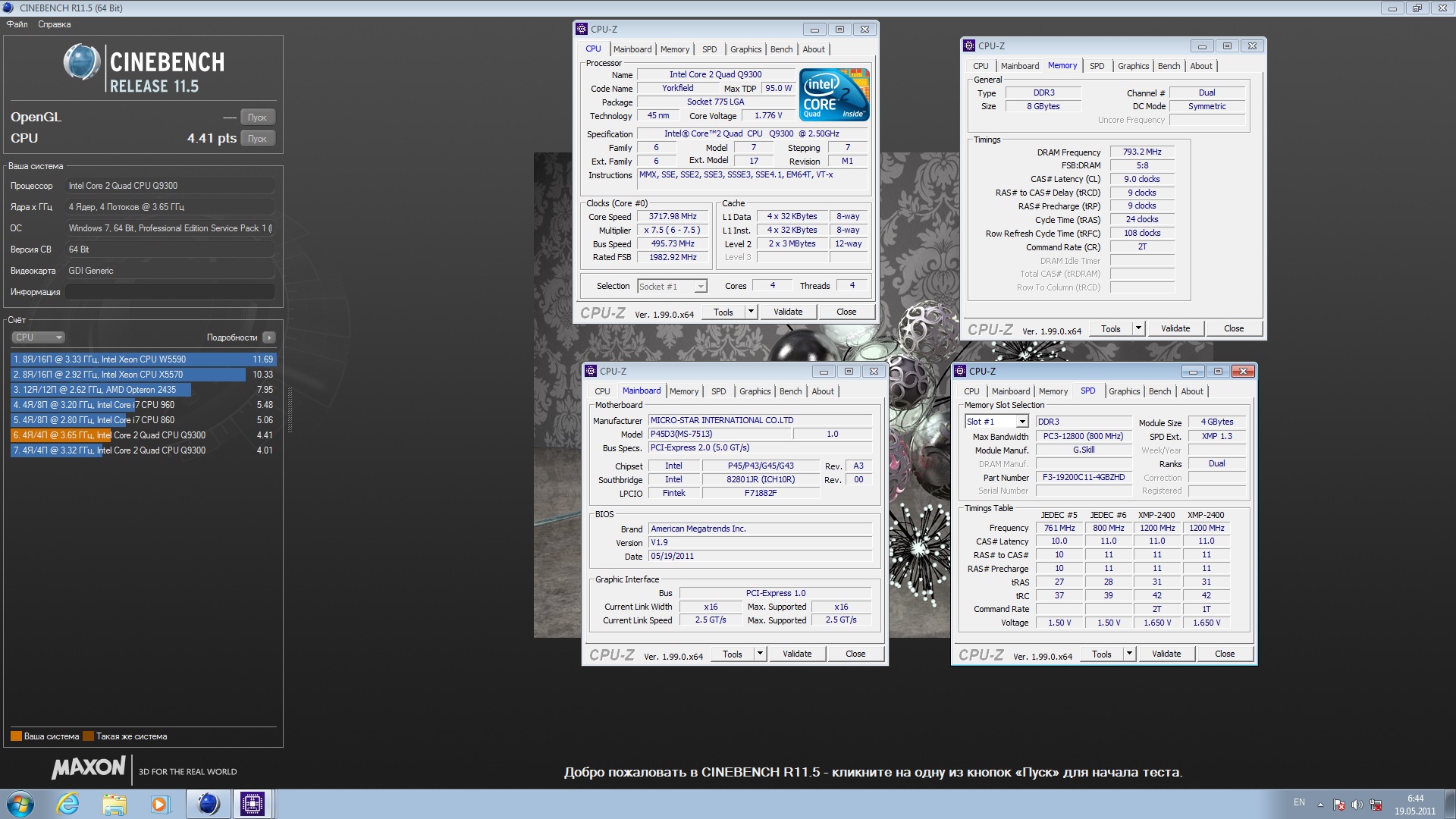Viewport: 1456px width, 819px height.
Task: Click Tools button in Mainboard window
Action: 732,654
